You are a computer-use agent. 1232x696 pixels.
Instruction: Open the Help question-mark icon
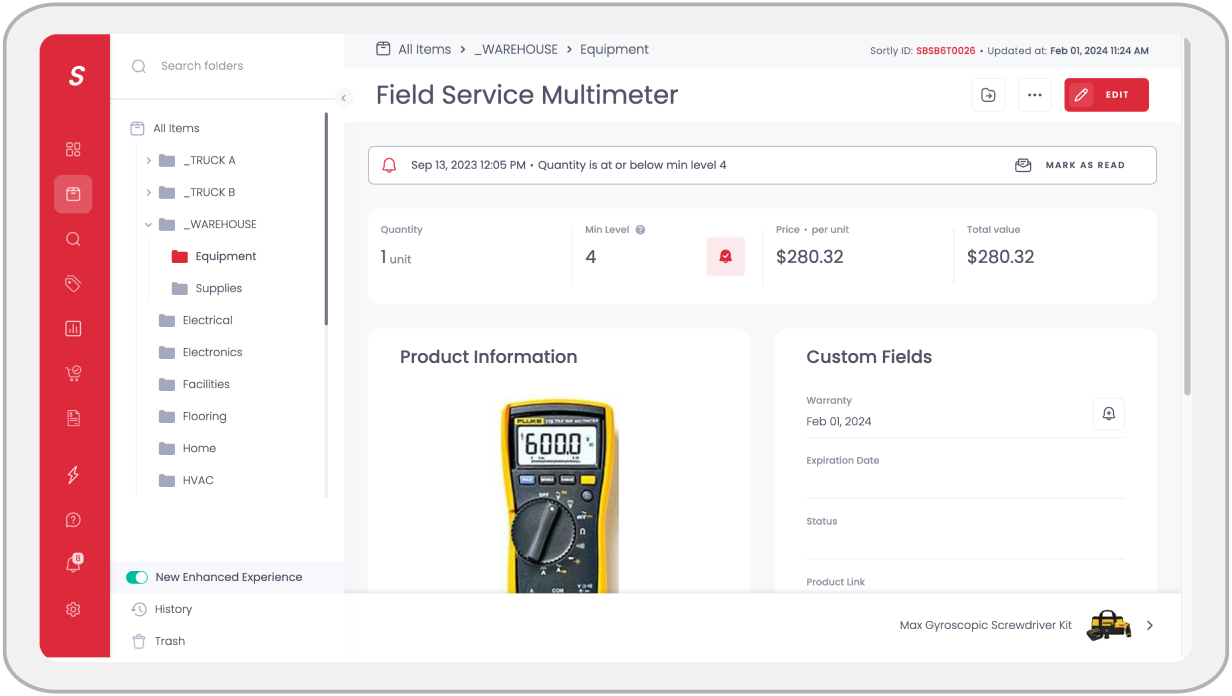tap(72, 519)
